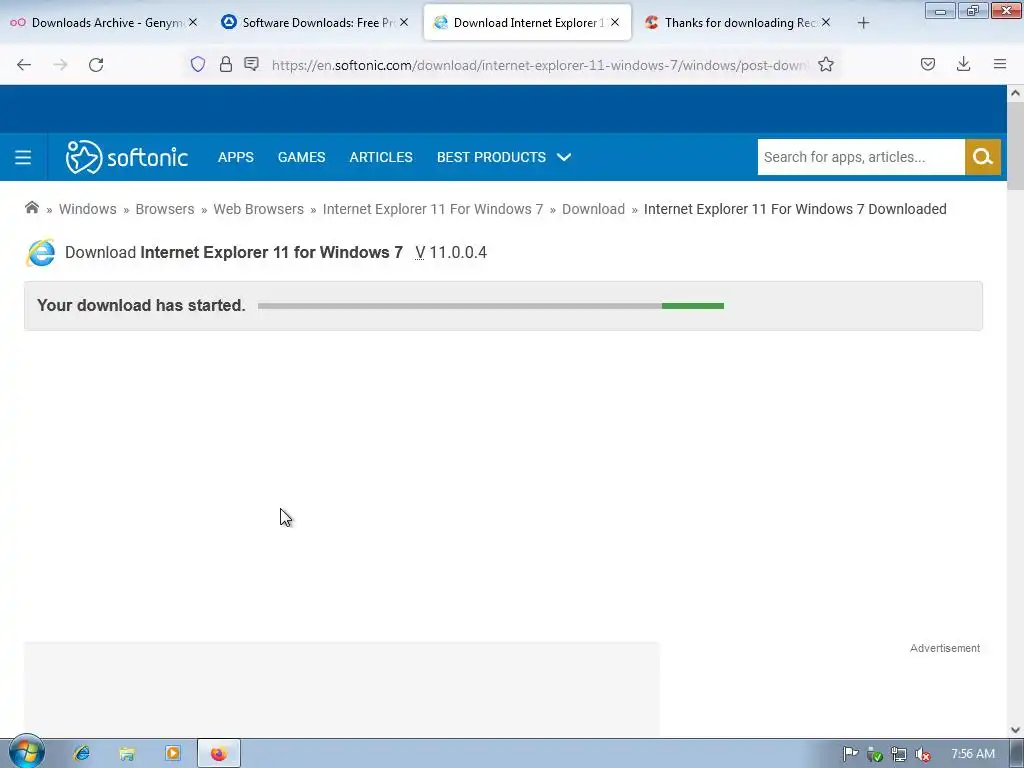
Task: Click the download progress bar
Action: [490, 306]
